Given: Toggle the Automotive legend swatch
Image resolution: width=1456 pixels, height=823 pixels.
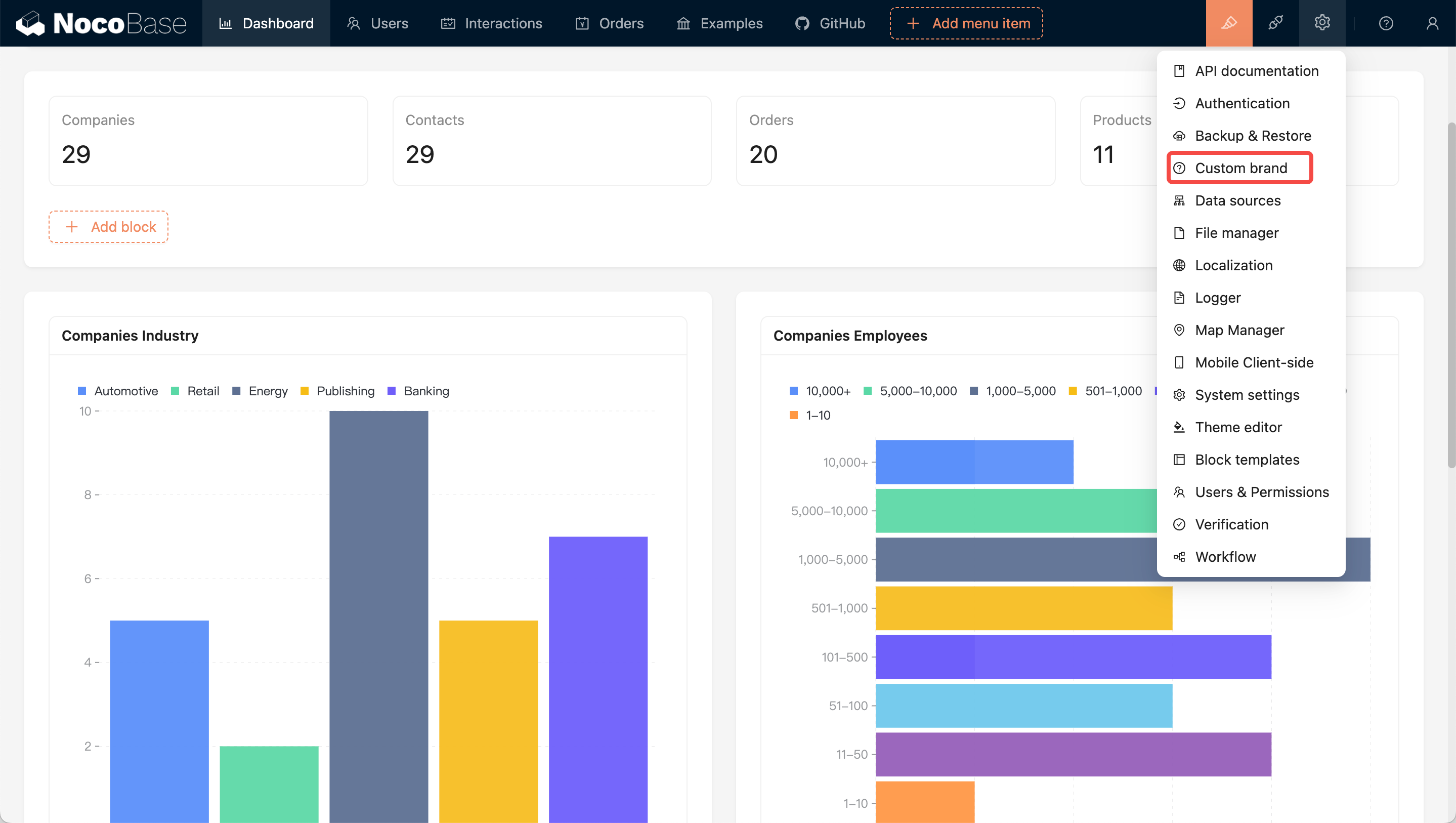Looking at the screenshot, I should point(82,391).
